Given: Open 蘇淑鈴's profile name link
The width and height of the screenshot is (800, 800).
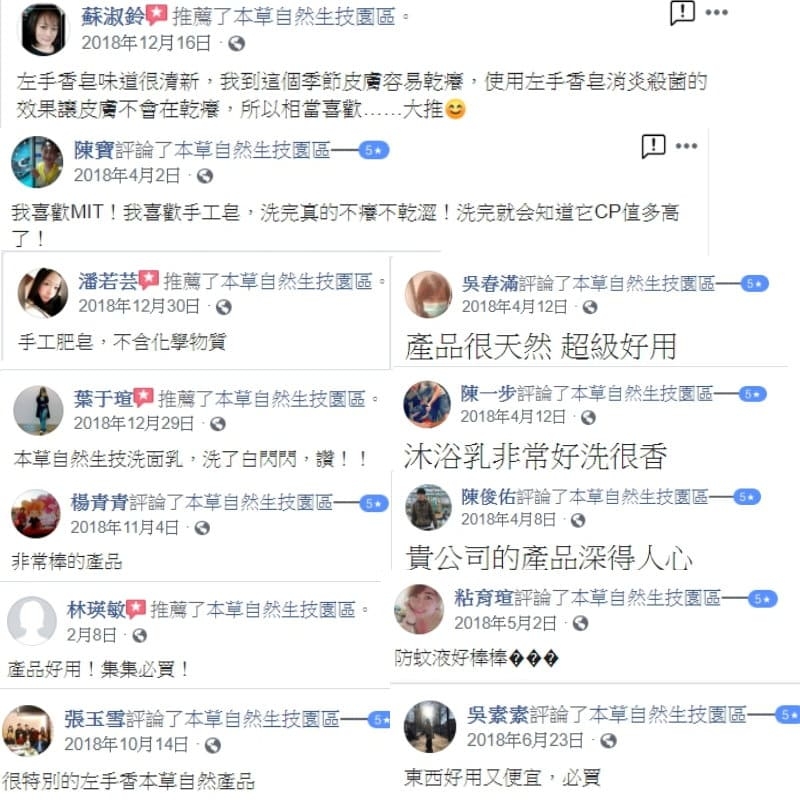Looking at the screenshot, I should 113,17.
